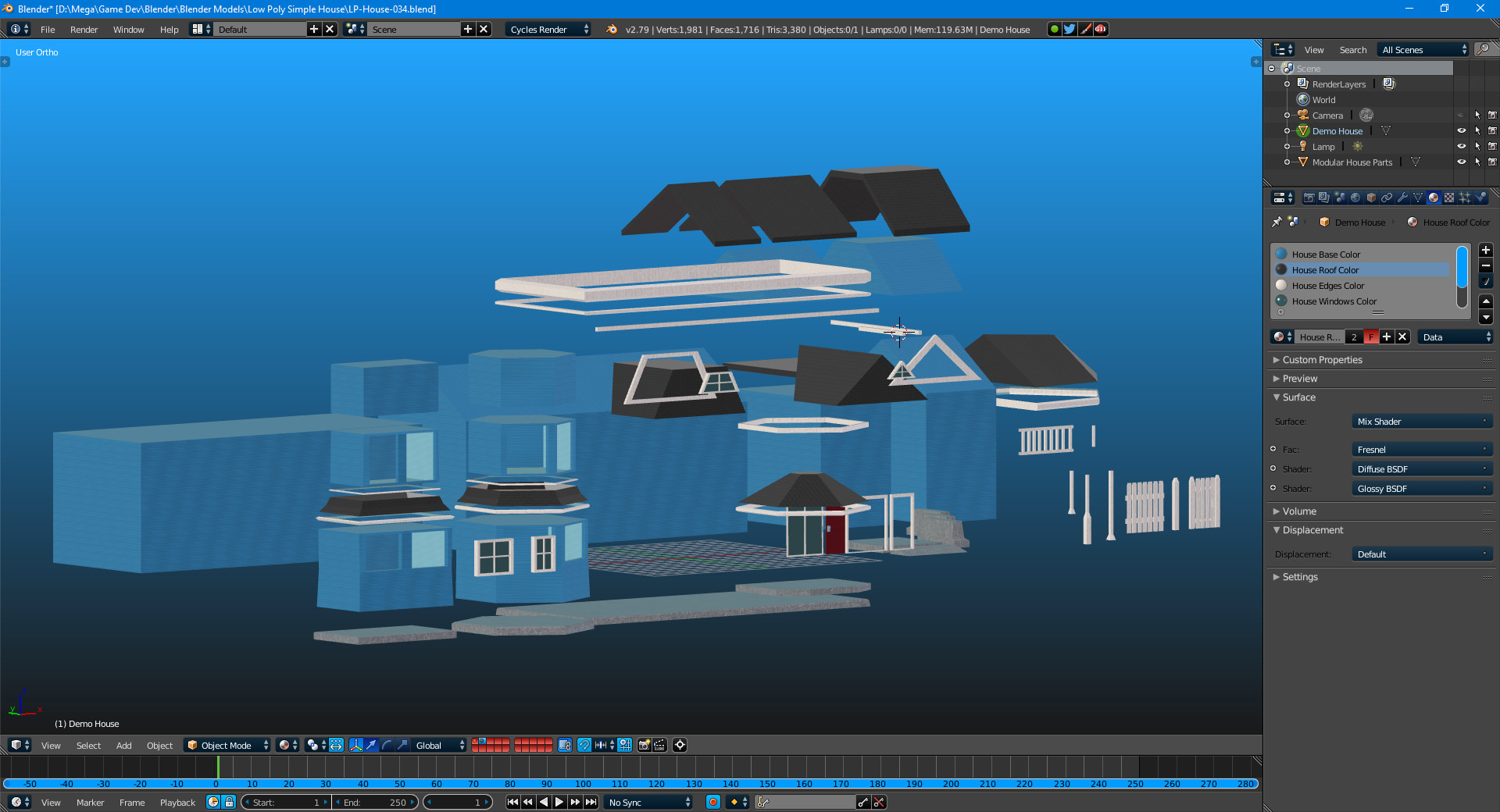Collapse the Surface panel
Viewport: 1500px width, 812px height.
(1298, 397)
